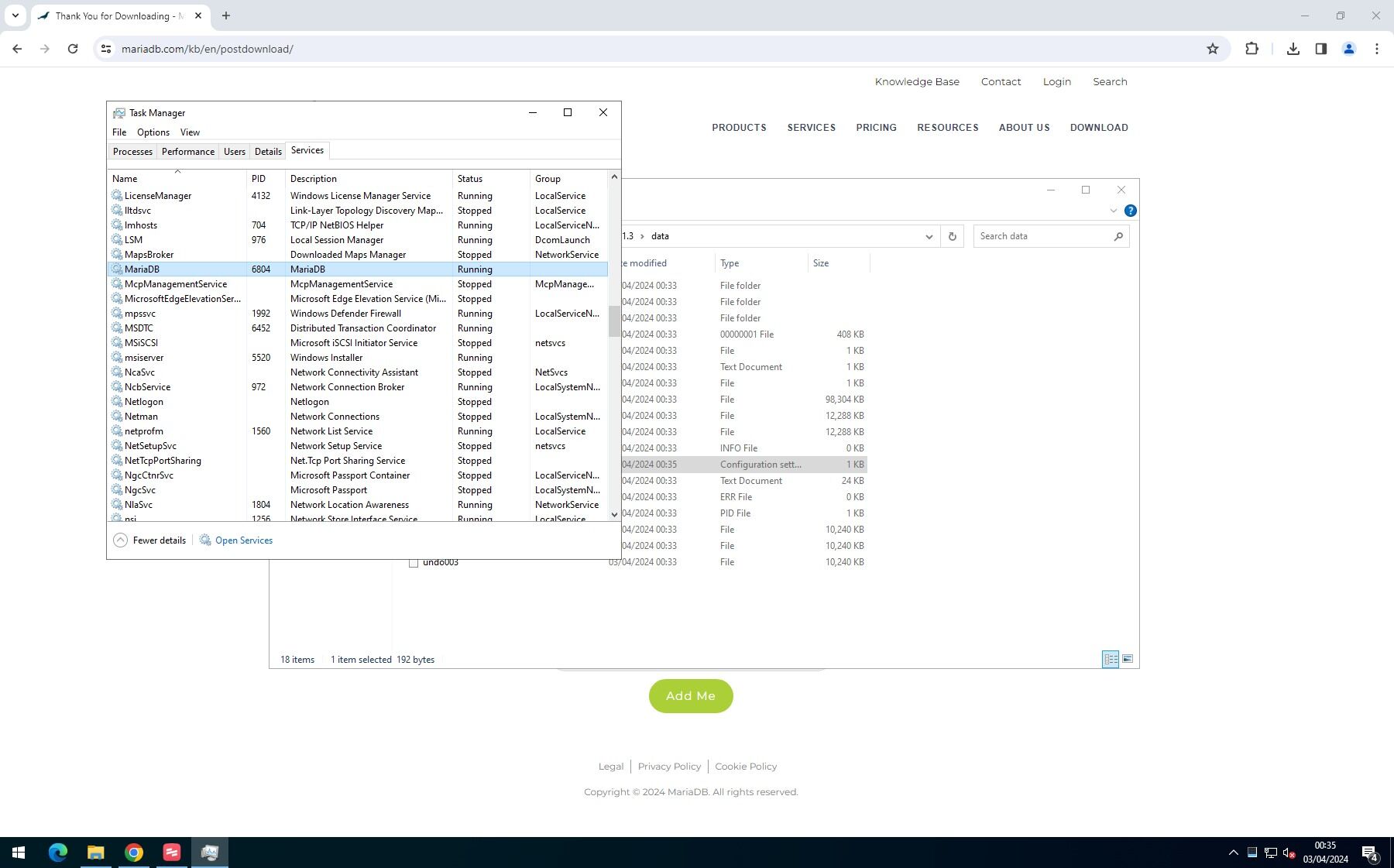Open Chrome downloads icon
Viewport: 1394px width, 868px height.
point(1293,49)
